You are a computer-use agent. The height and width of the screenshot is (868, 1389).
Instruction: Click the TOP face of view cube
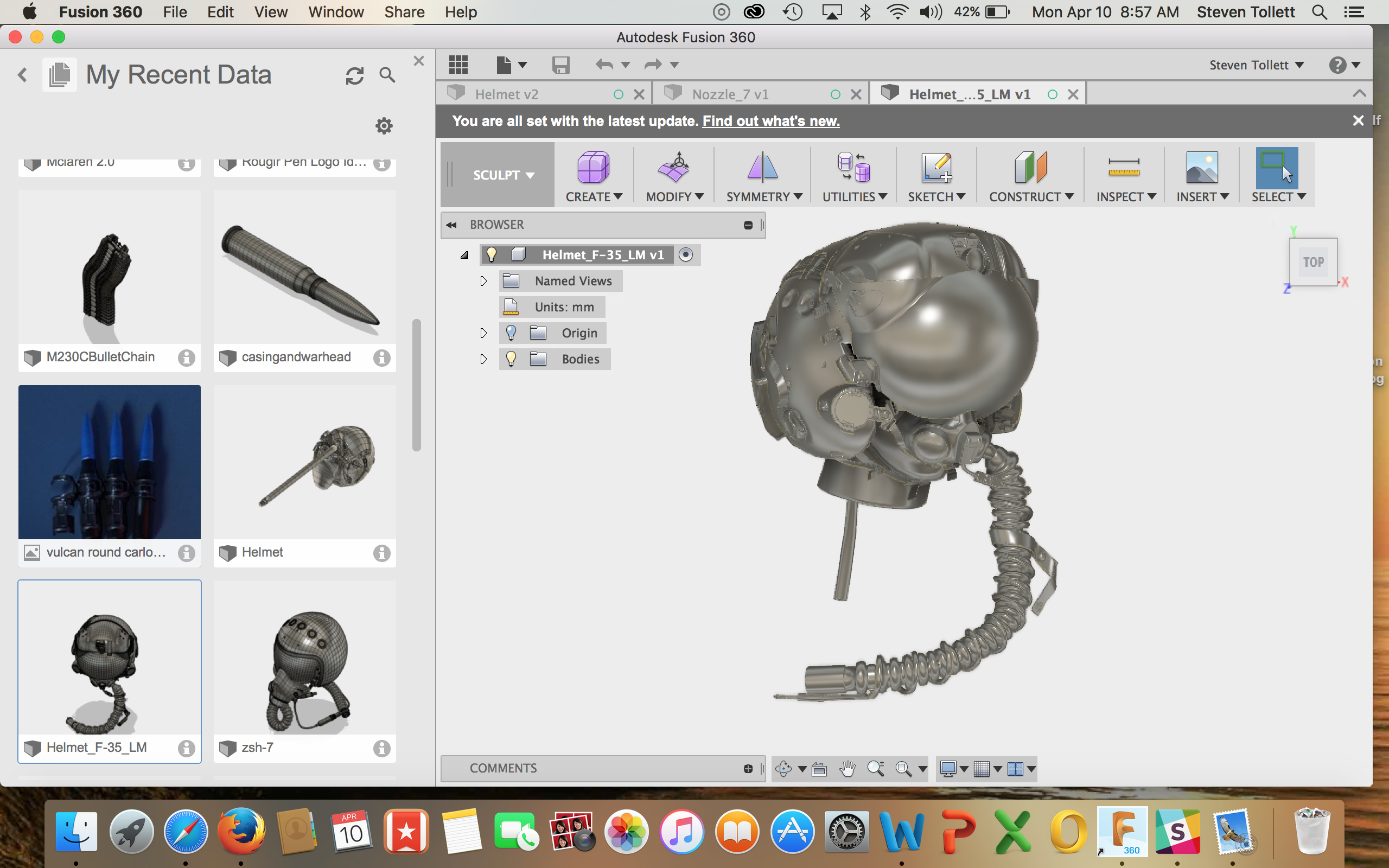(1313, 263)
